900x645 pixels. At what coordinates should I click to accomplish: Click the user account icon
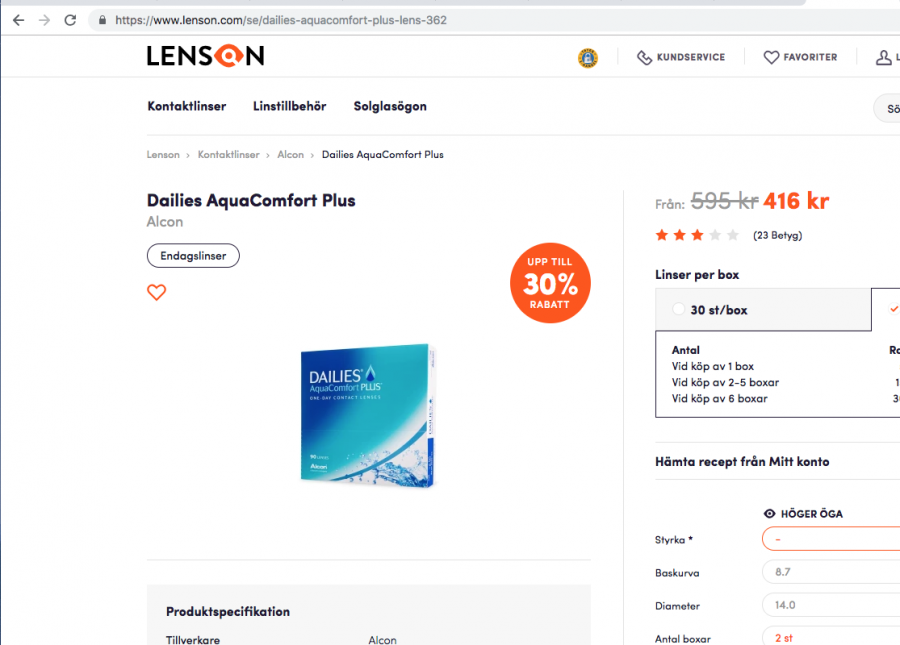884,58
